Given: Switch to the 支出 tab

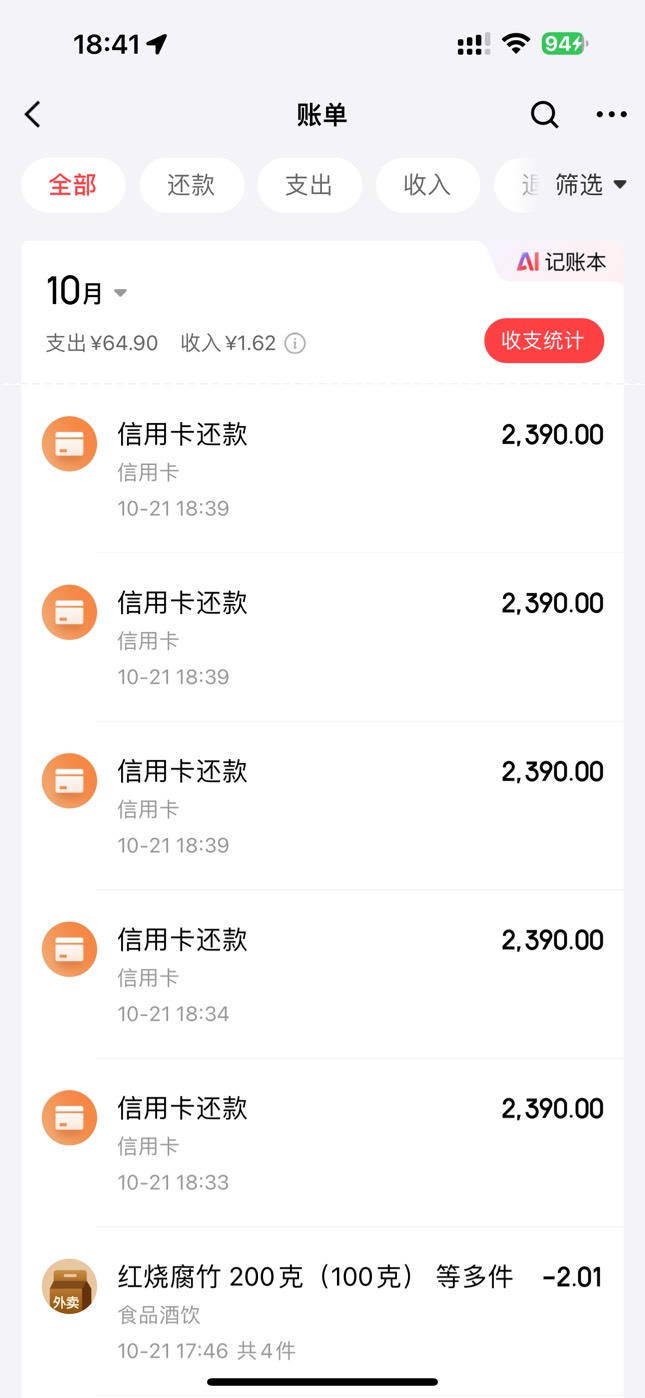Looking at the screenshot, I should [309, 185].
